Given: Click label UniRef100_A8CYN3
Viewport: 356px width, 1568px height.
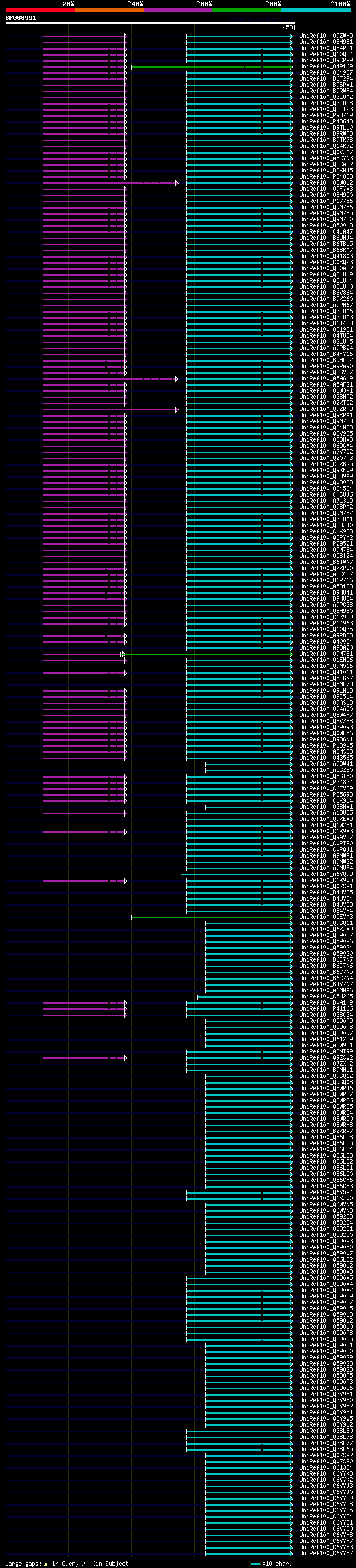Looking at the screenshot, I should (x=326, y=159).
